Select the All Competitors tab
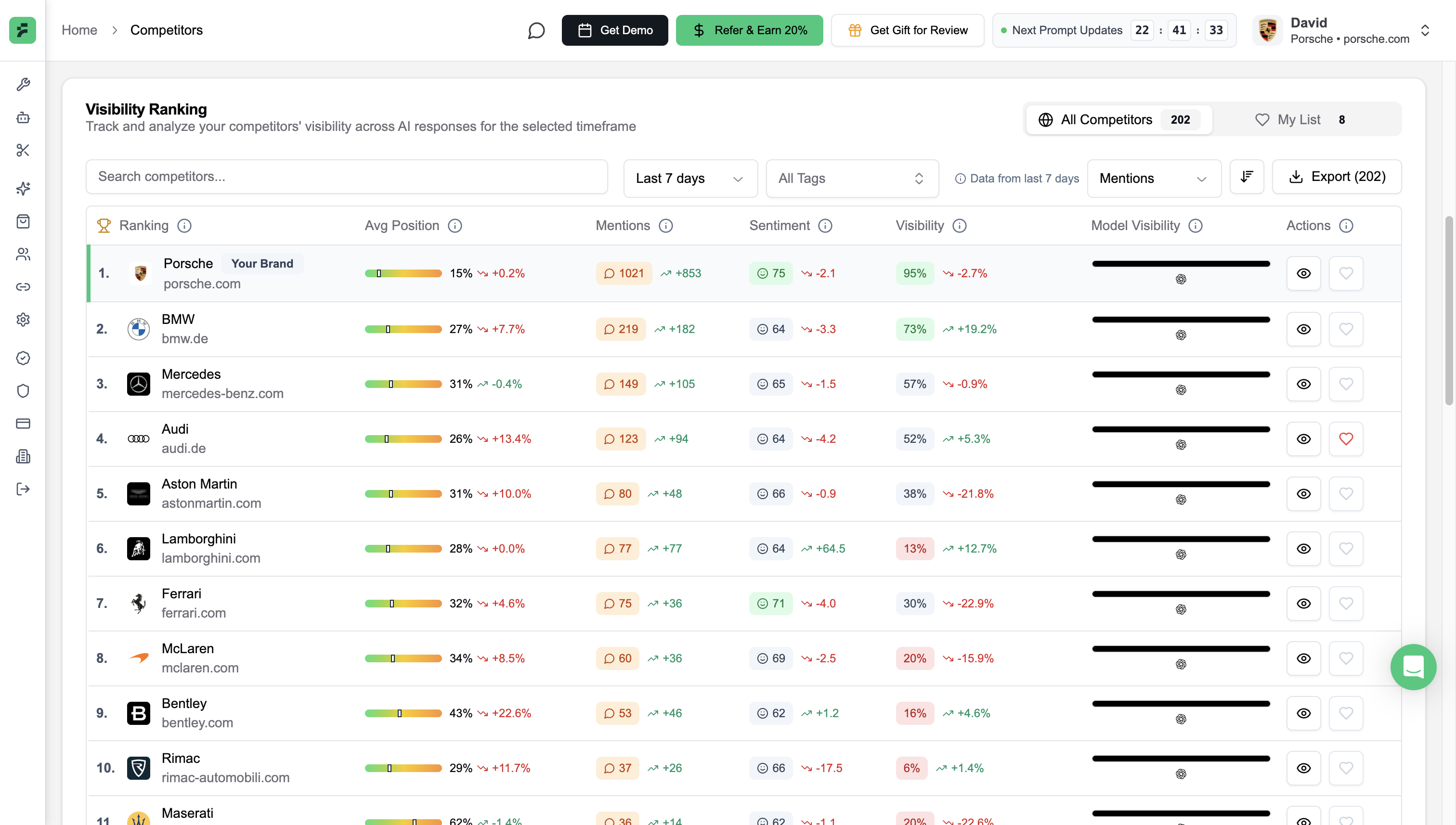 tap(1118, 119)
